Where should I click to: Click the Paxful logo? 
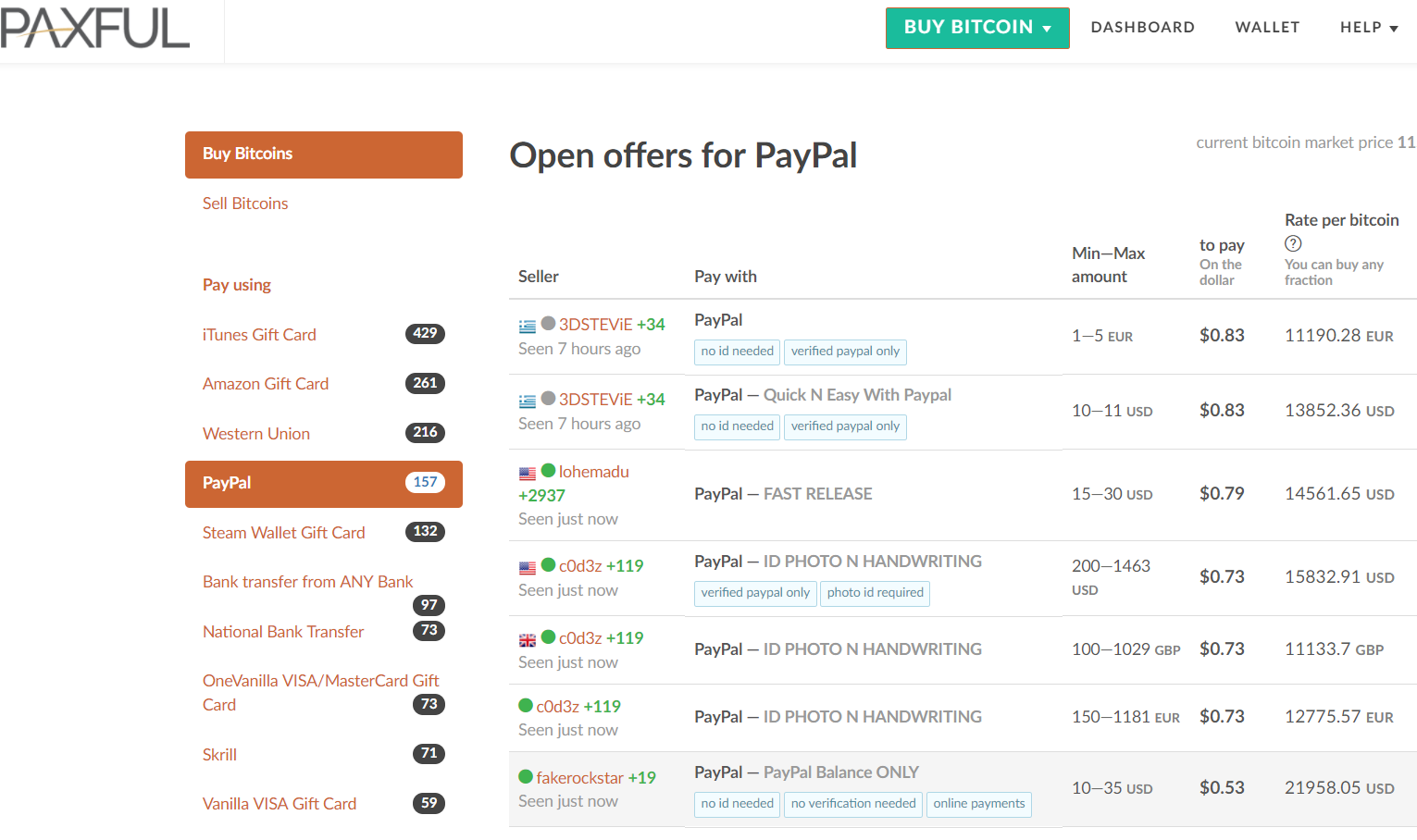94,29
